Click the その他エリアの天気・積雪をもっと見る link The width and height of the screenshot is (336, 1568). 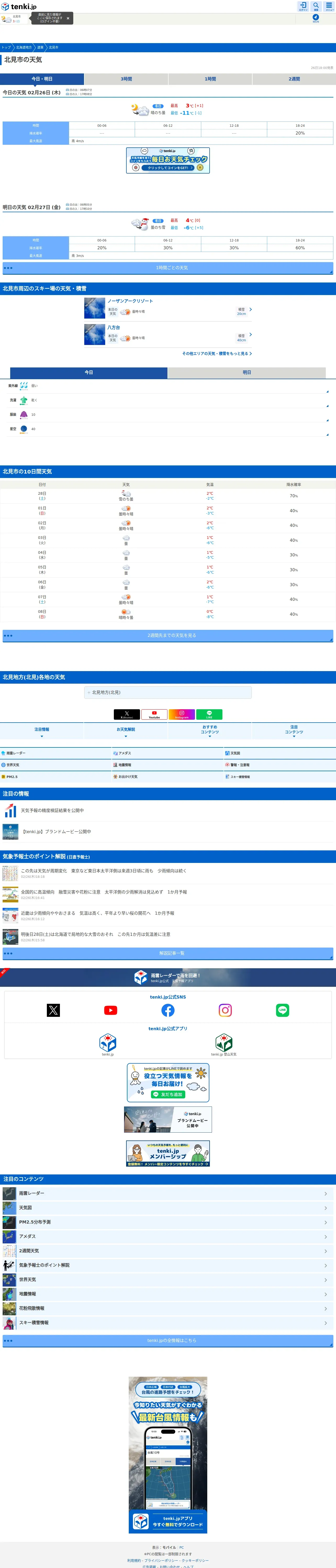tap(216, 354)
